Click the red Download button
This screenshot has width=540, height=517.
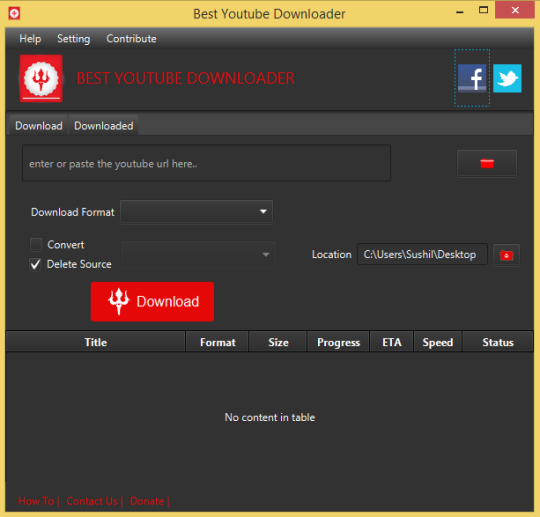152,301
